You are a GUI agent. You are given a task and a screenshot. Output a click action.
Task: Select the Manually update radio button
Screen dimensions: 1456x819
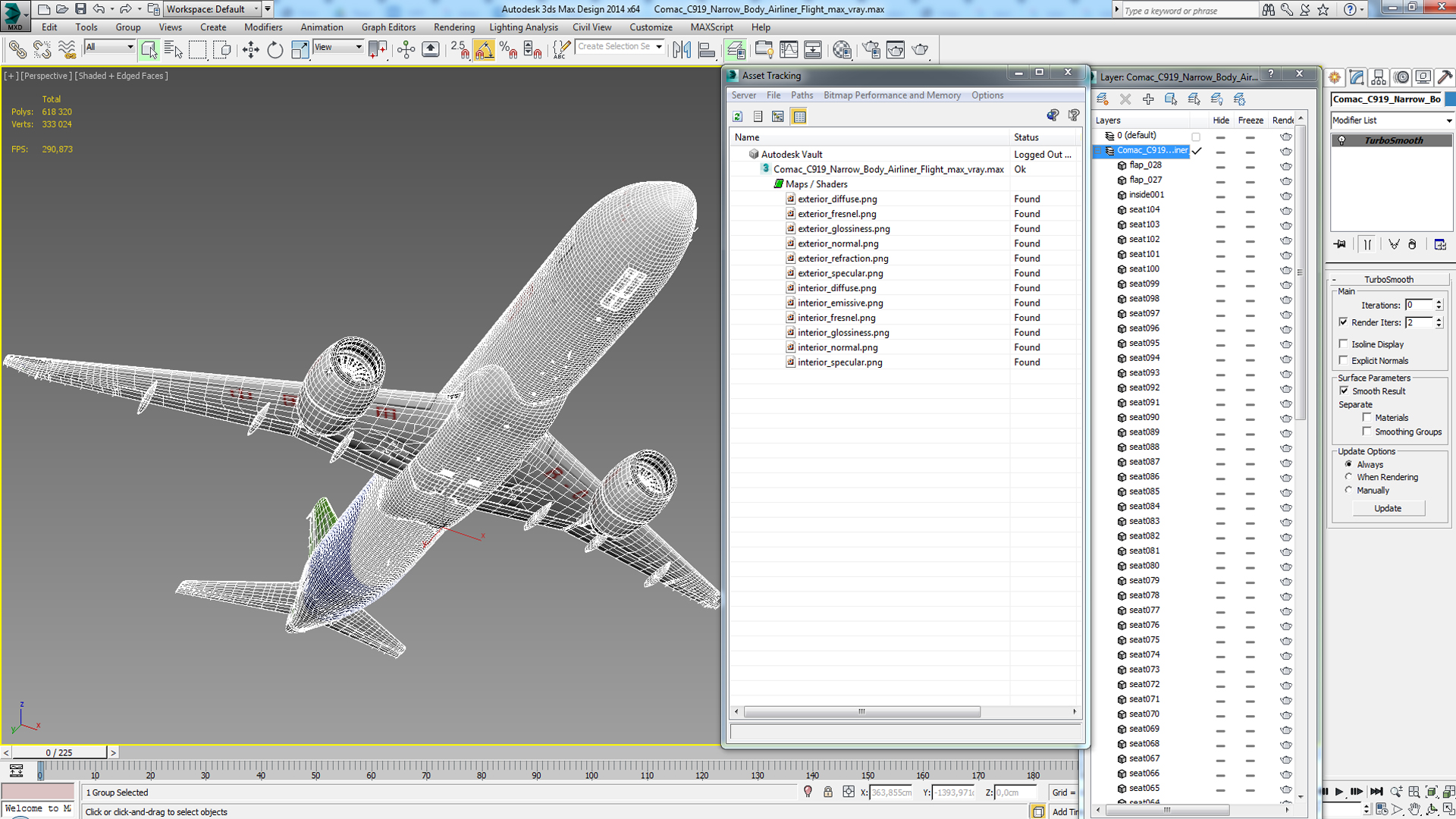(x=1348, y=490)
